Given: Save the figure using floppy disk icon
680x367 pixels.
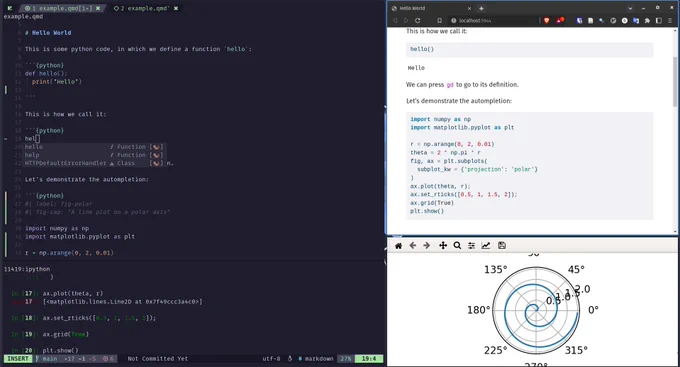Looking at the screenshot, I should tap(502, 246).
